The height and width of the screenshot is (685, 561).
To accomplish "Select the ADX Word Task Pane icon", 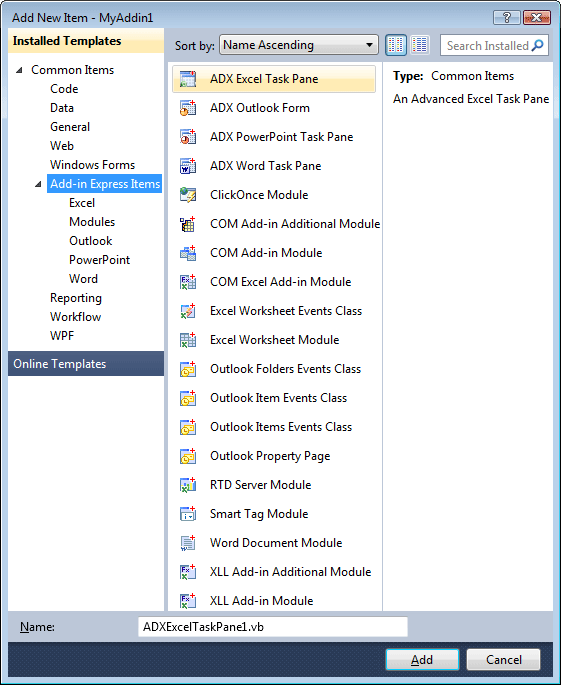I will (x=188, y=166).
